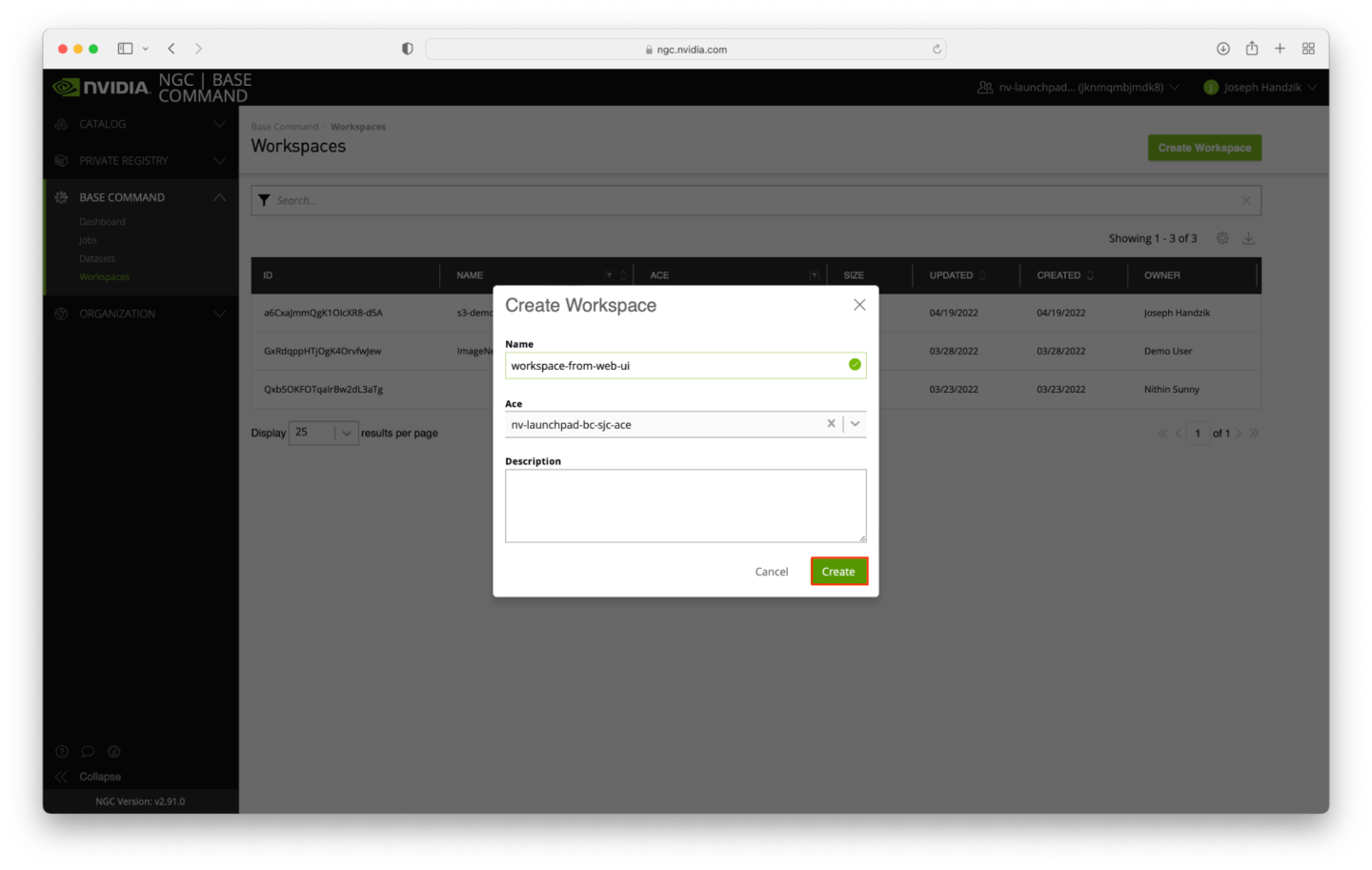1372x870 pixels.
Task: Collapse the sidebar with double-chevron icon
Action: [x=62, y=777]
